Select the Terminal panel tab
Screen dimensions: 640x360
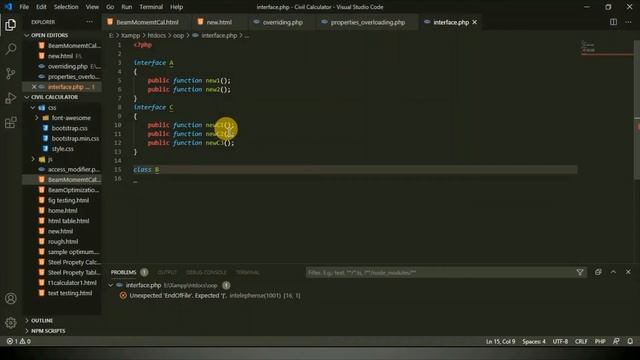247,272
